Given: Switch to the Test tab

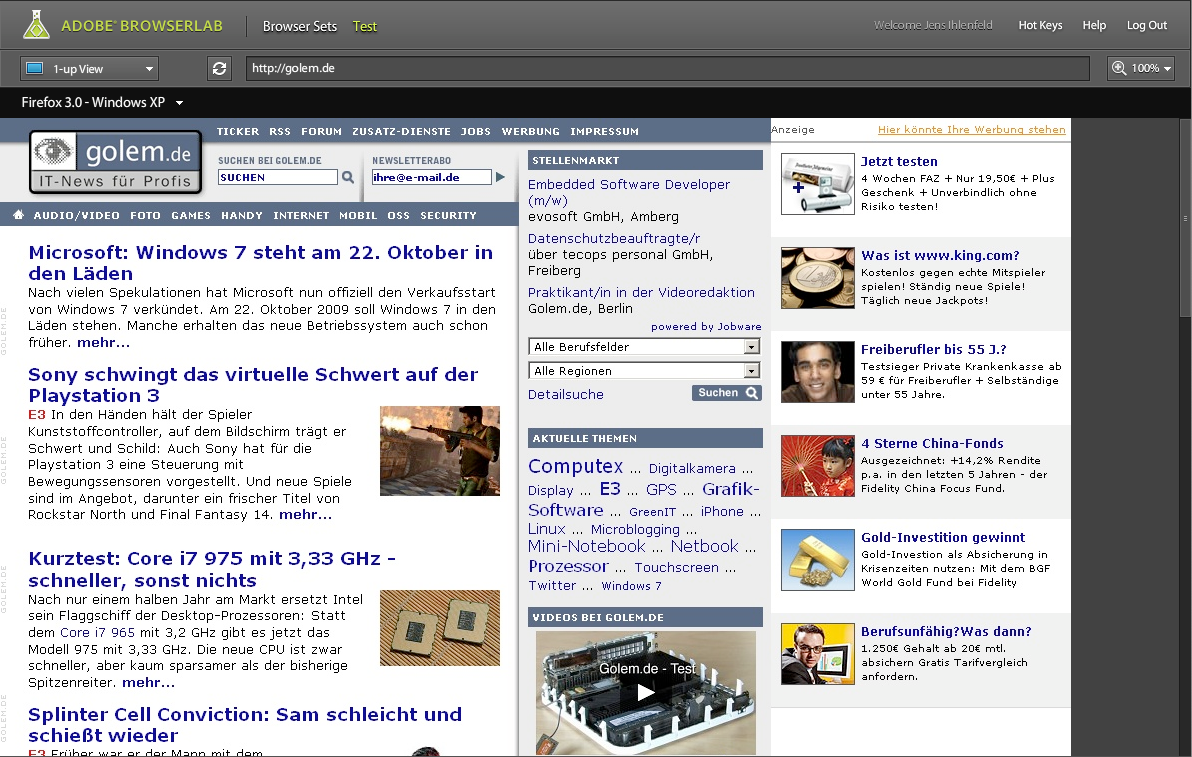Looking at the screenshot, I should click(365, 26).
